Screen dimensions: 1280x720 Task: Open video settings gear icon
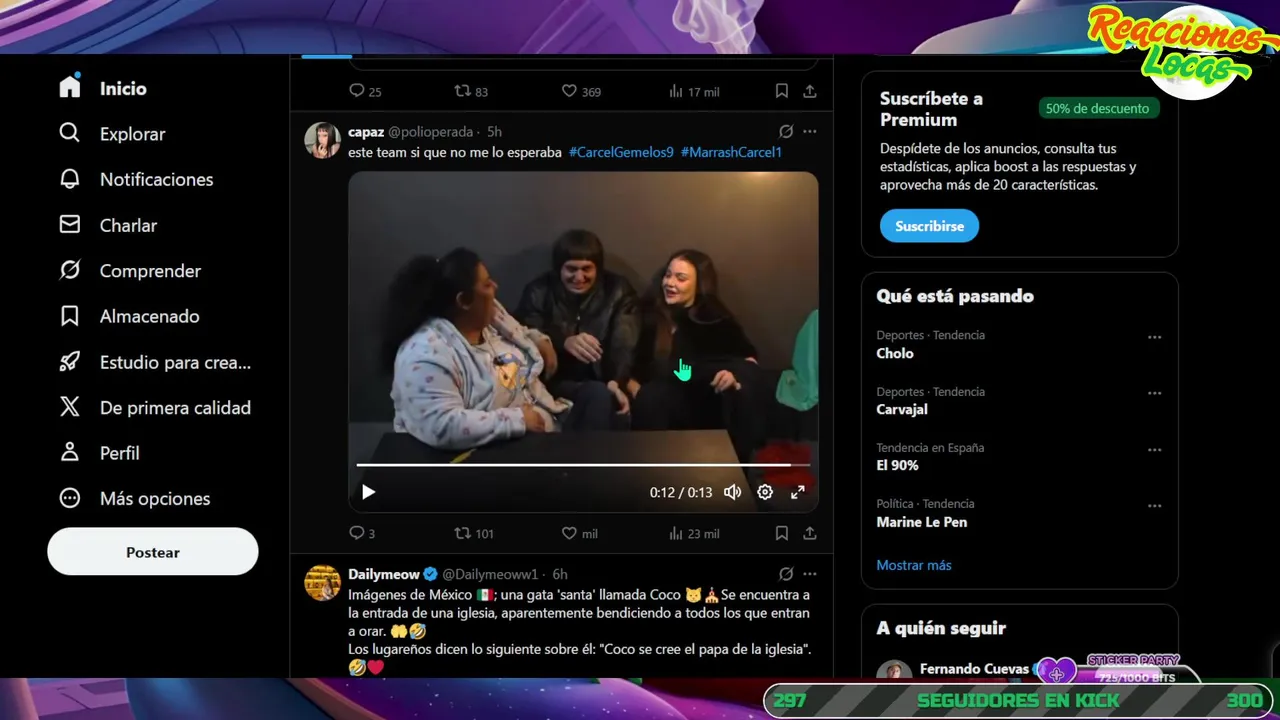click(765, 492)
